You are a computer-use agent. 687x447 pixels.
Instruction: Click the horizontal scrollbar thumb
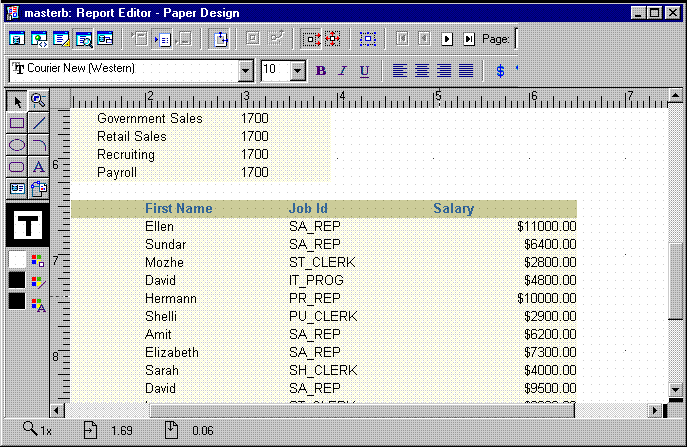coord(362,411)
